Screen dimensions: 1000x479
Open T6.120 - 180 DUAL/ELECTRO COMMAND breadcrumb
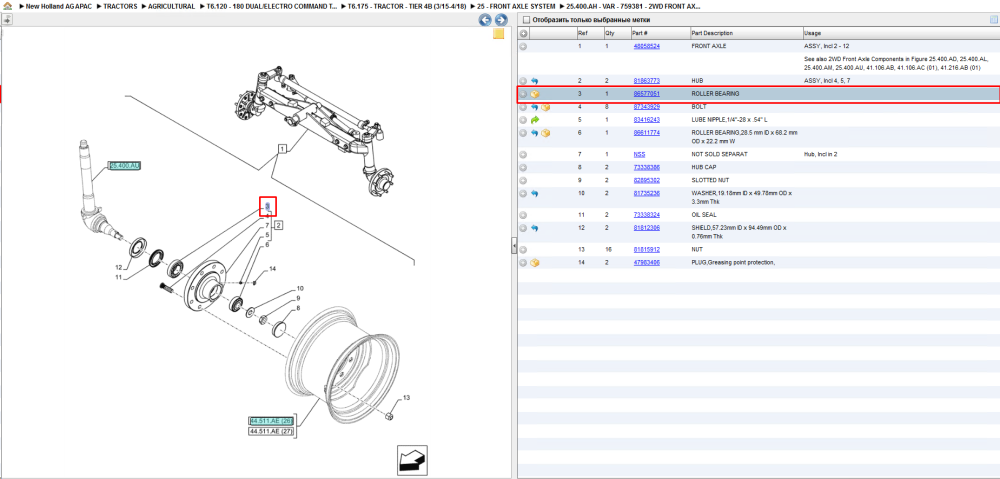[x=270, y=6]
